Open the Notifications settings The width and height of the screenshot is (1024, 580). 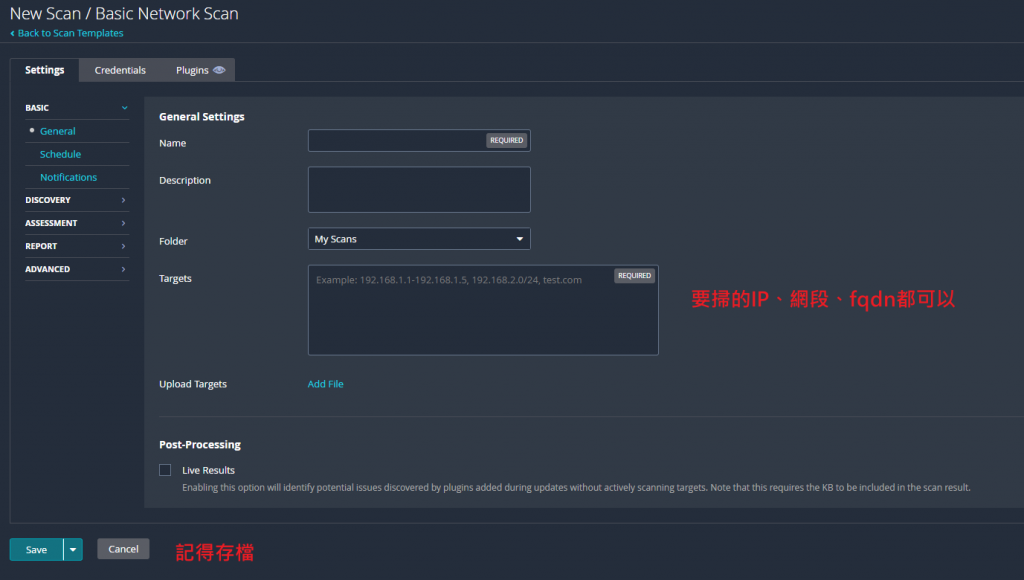(68, 177)
